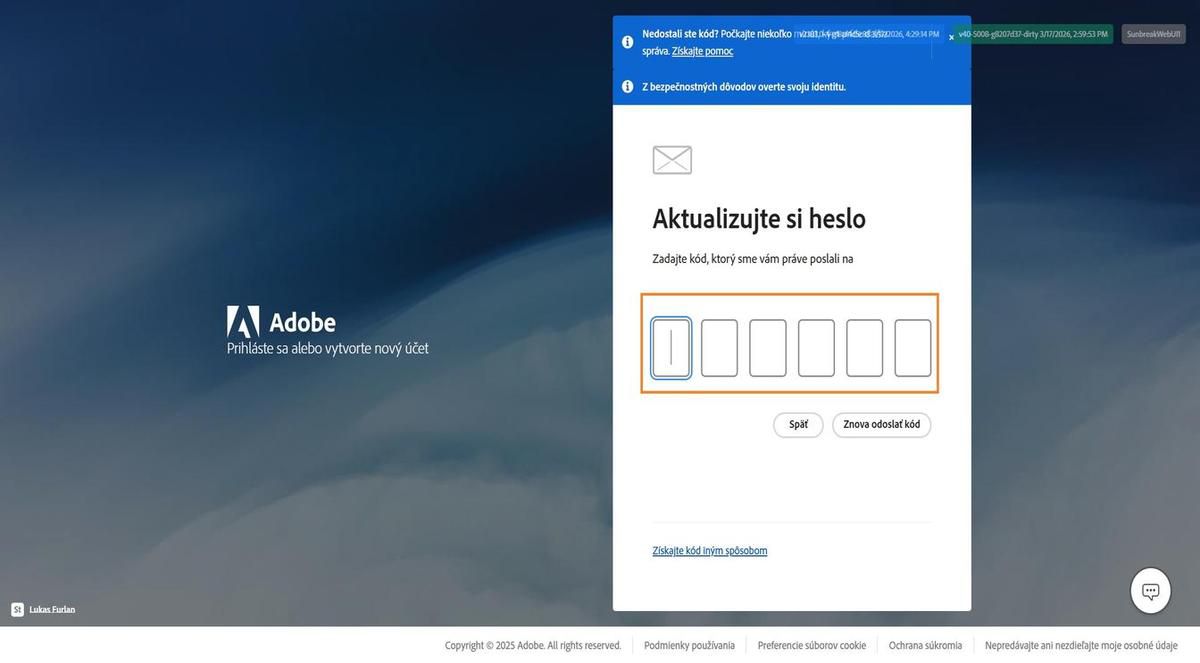Screen dimensions: 1200x663
Task: Click the St badge next to Lukas Furlan
Action: [16, 608]
